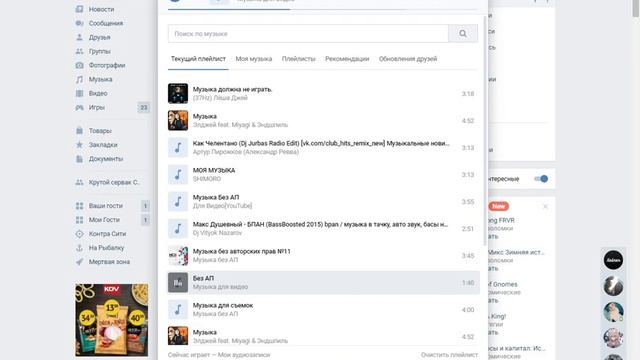640x360 pixels.
Task: Open the Закладки sidebar link
Action: (103, 145)
